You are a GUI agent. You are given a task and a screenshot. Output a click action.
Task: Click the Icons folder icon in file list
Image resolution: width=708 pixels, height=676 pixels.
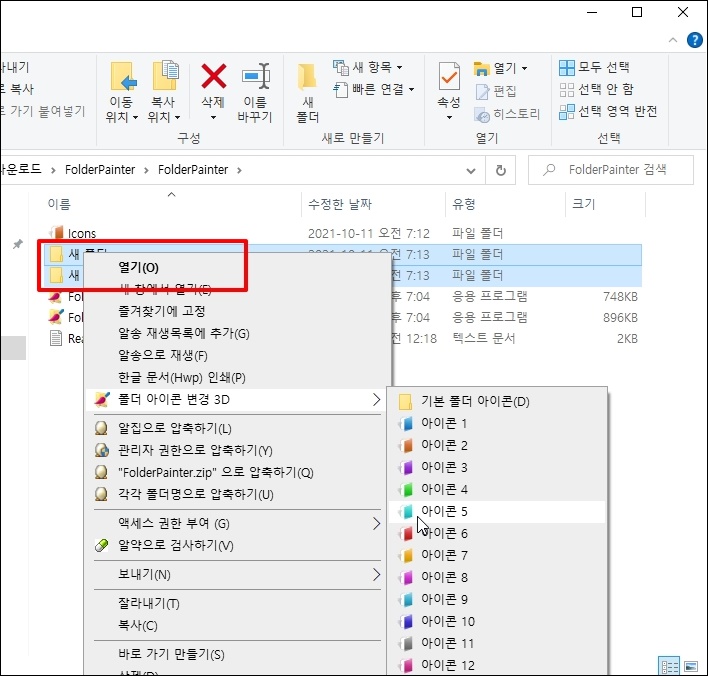point(56,233)
